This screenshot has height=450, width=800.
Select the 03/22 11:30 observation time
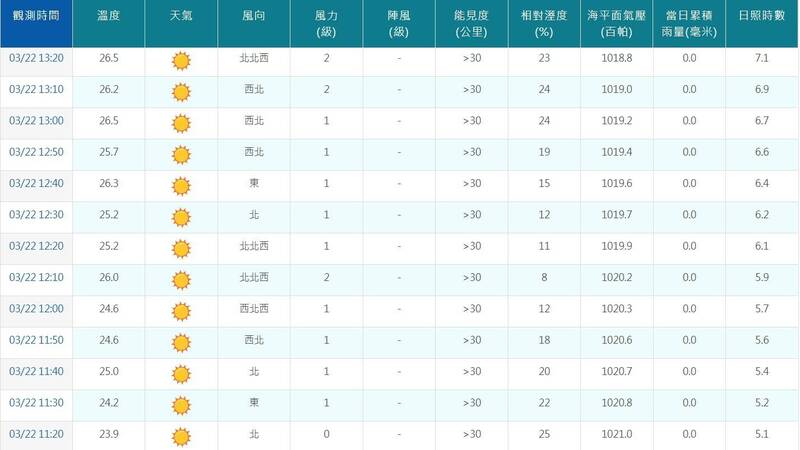point(36,403)
